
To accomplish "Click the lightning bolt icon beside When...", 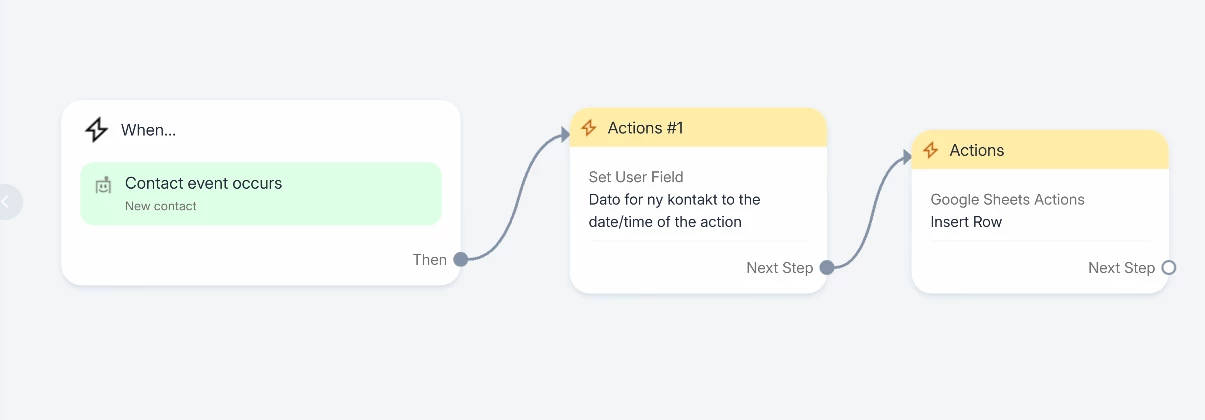I will click(96, 130).
